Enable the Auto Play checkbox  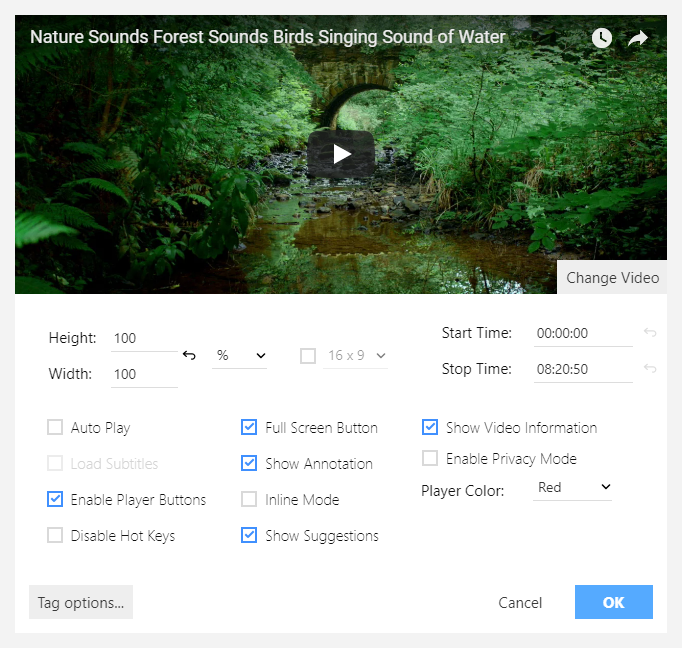pos(55,428)
